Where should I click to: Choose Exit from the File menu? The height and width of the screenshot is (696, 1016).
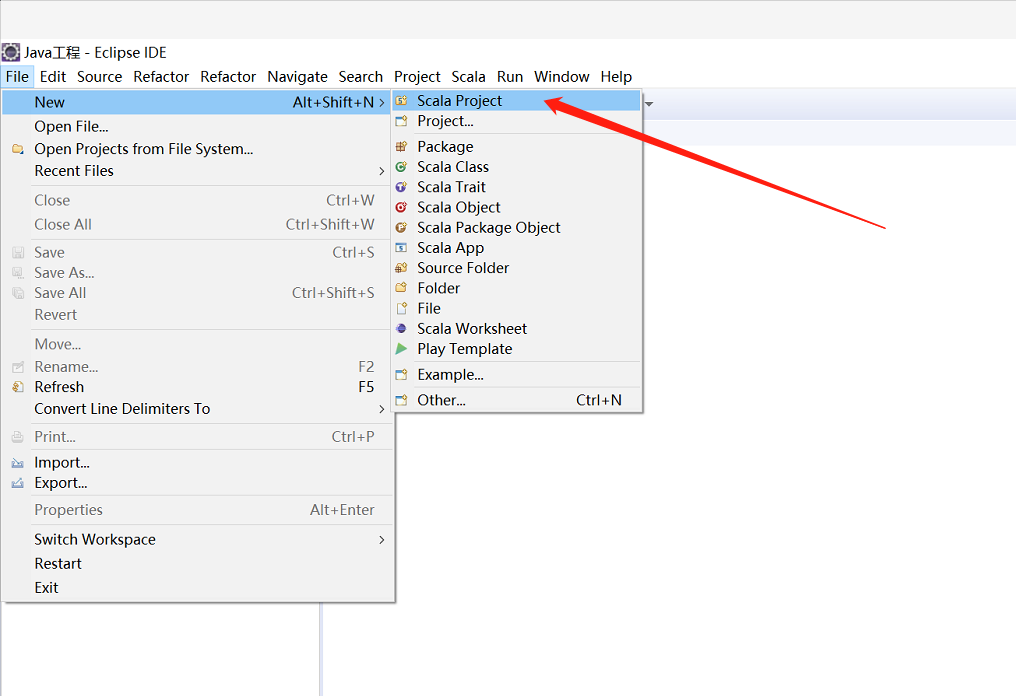point(198,588)
